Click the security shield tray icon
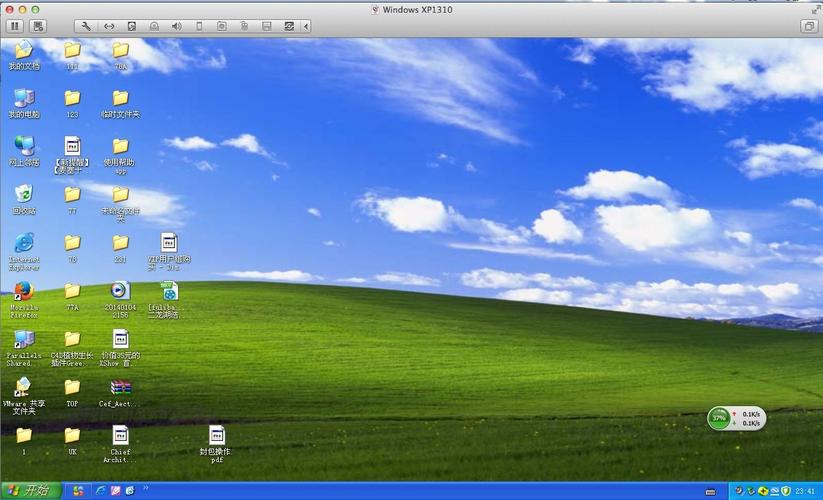Screen dimensions: 823x500 (786, 491)
